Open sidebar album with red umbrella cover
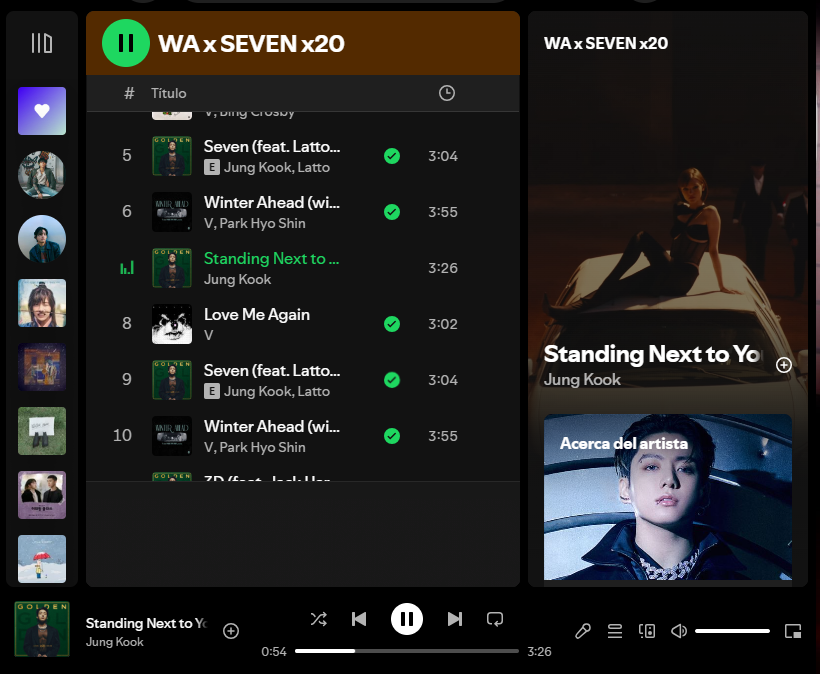Viewport: 820px width, 674px height. pyautogui.click(x=42, y=558)
